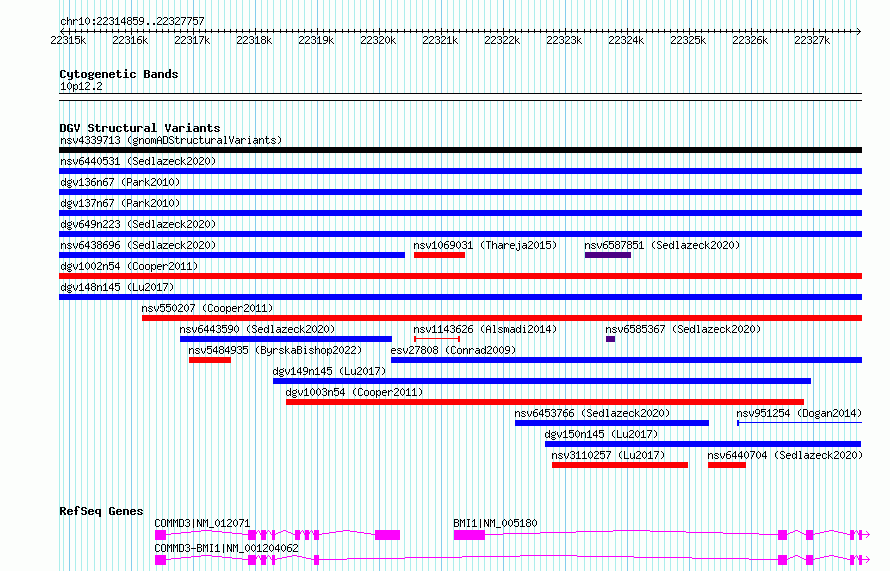Click the red nsv550207 variant bar
The width and height of the screenshot is (890, 571).
(502, 318)
